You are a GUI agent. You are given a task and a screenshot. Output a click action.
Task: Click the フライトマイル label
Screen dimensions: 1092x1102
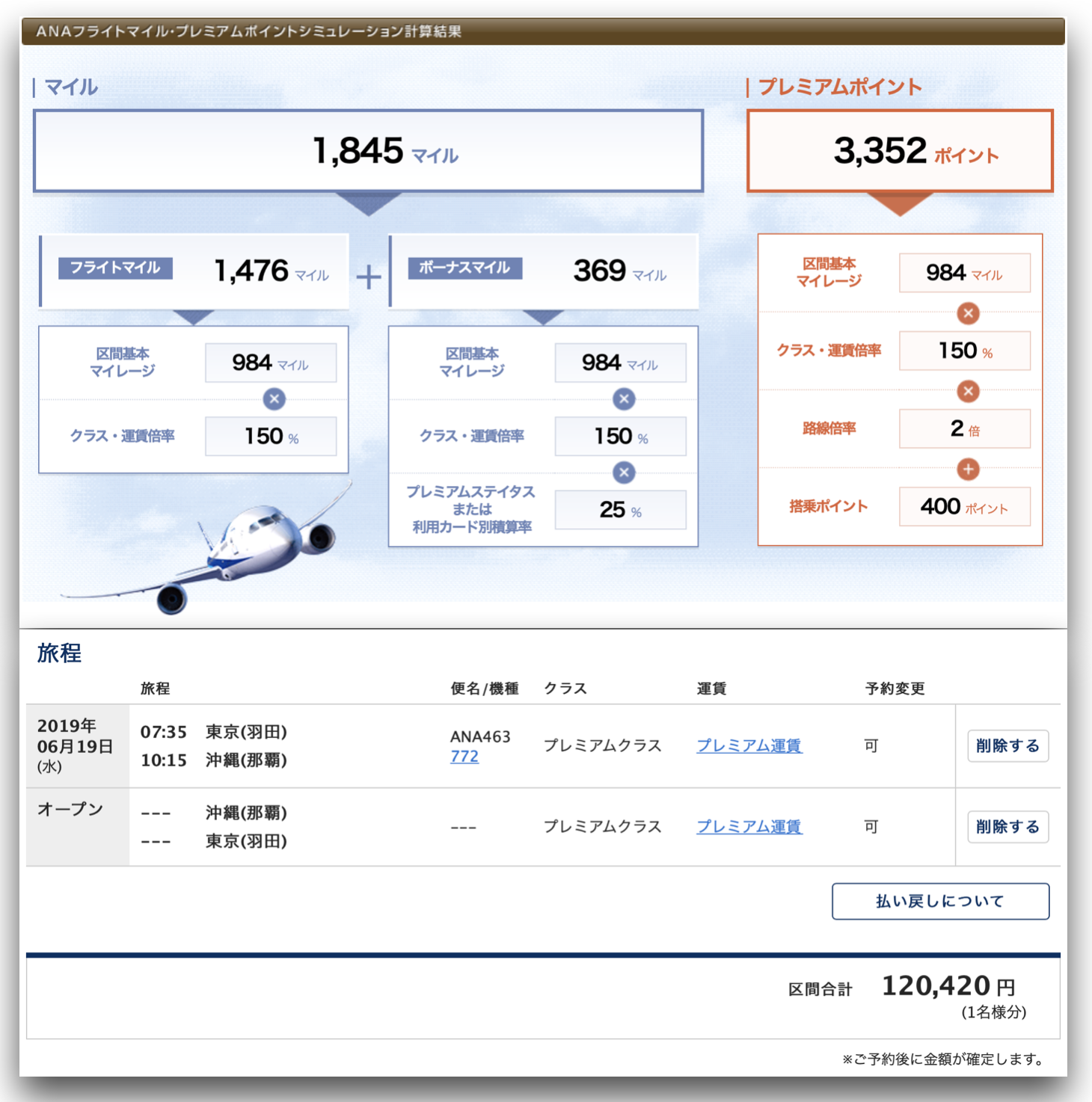pyautogui.click(x=115, y=268)
